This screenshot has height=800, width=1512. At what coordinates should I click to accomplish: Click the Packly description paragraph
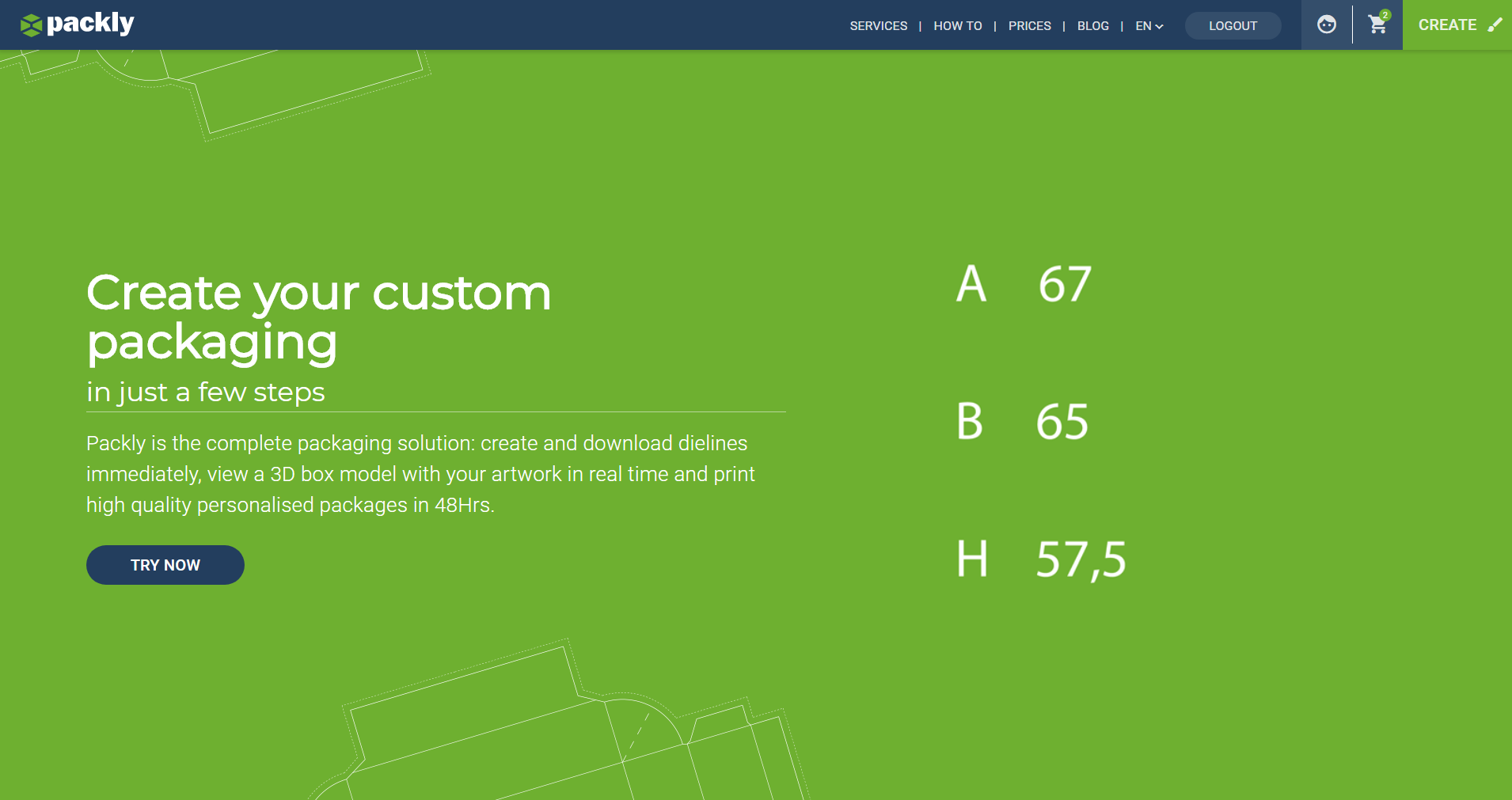(420, 474)
